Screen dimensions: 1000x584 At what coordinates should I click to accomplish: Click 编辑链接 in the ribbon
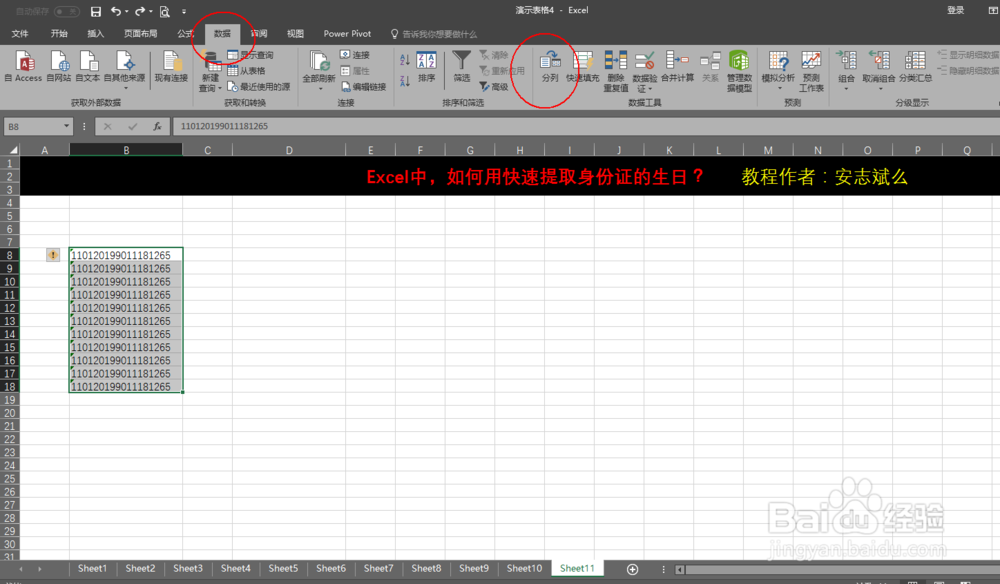364,87
